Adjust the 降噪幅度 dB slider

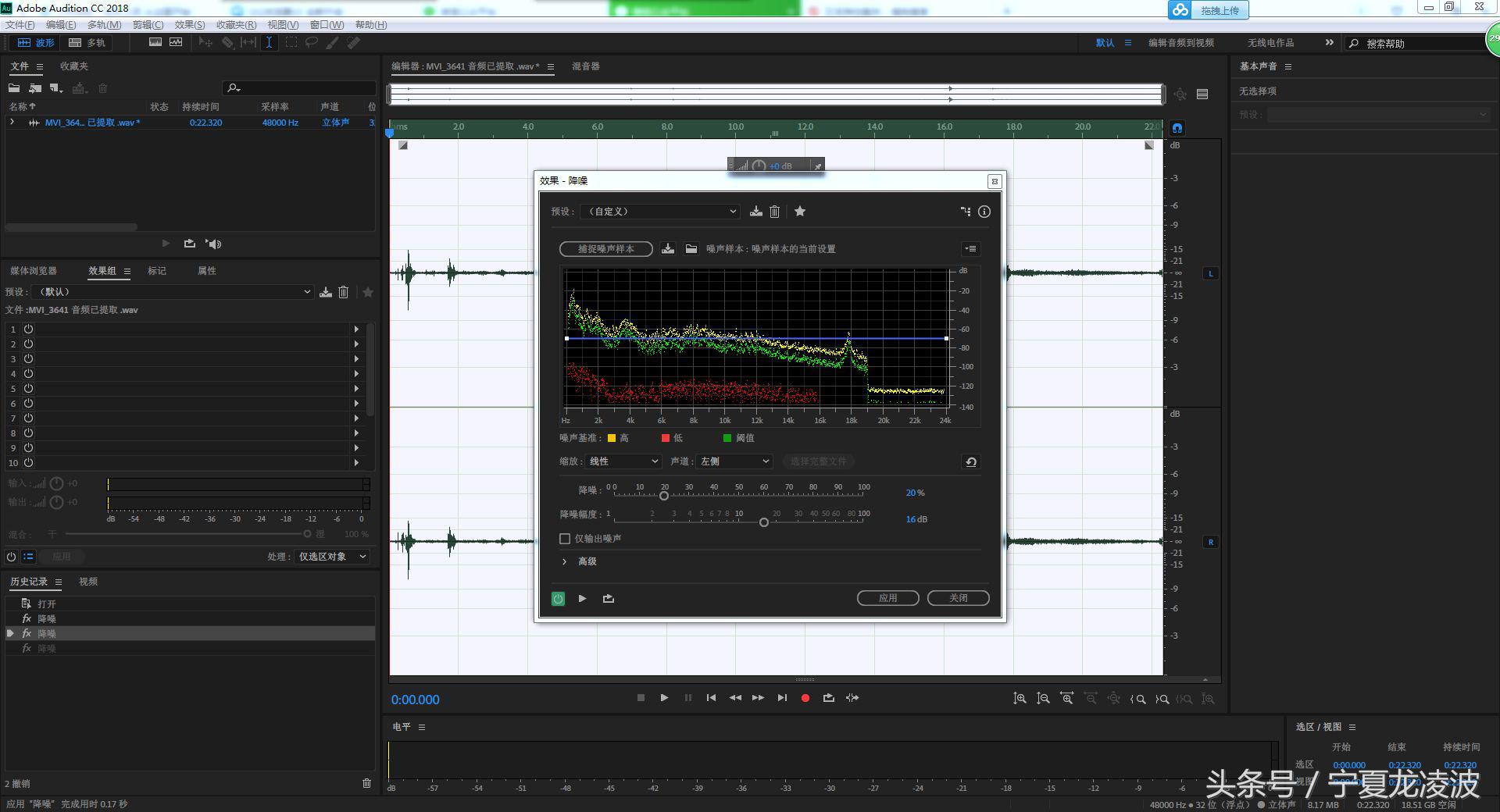tap(764, 522)
